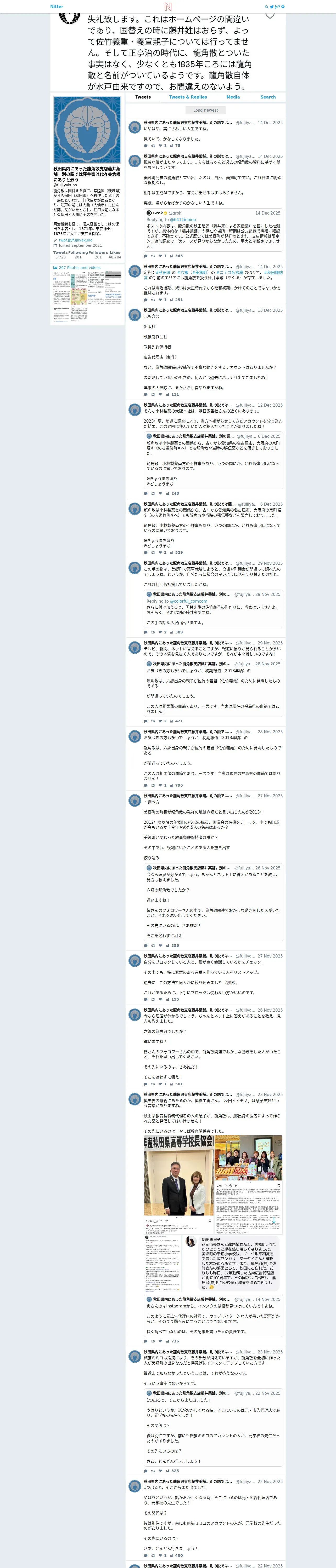Open the blue crest profile picture
This screenshot has width=336, height=1568.
87,129
